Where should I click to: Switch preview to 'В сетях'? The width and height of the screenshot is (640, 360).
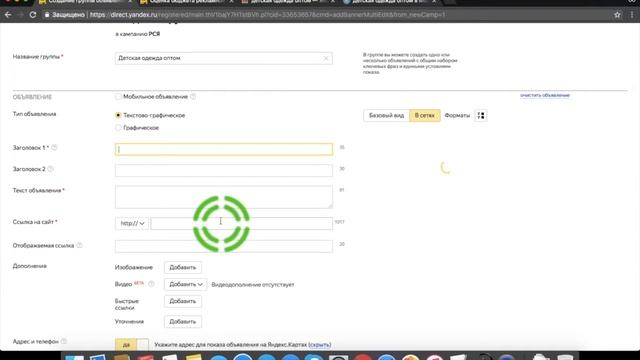pos(424,116)
